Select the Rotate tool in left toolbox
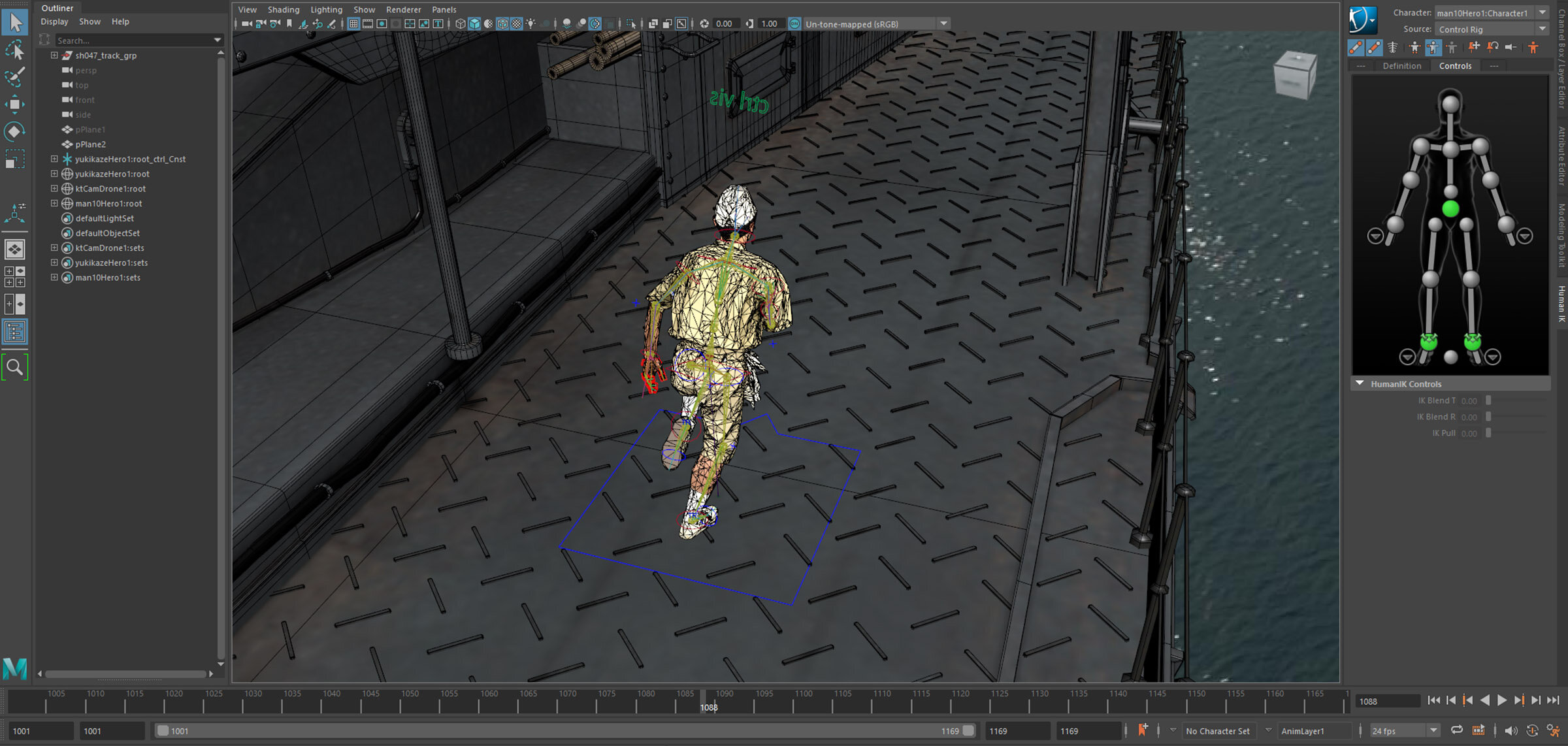Viewport: 1568px width, 746px height. [14, 132]
